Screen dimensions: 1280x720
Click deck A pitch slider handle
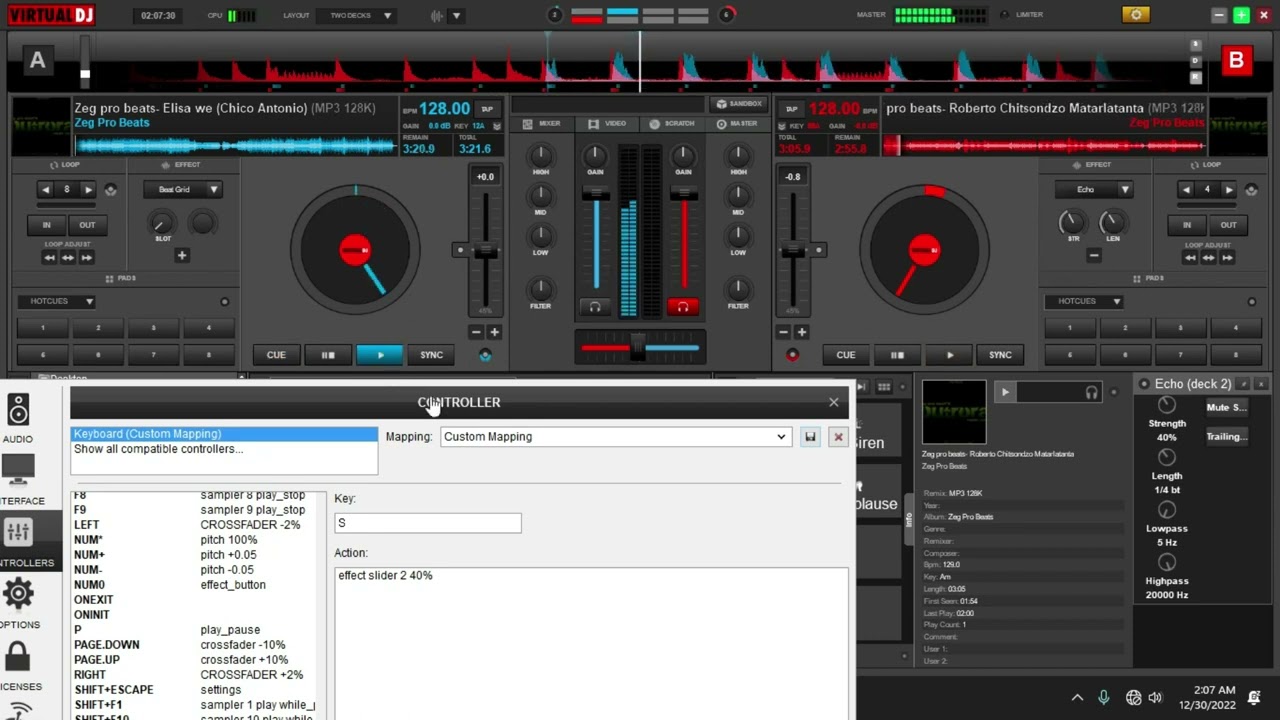[x=485, y=250]
